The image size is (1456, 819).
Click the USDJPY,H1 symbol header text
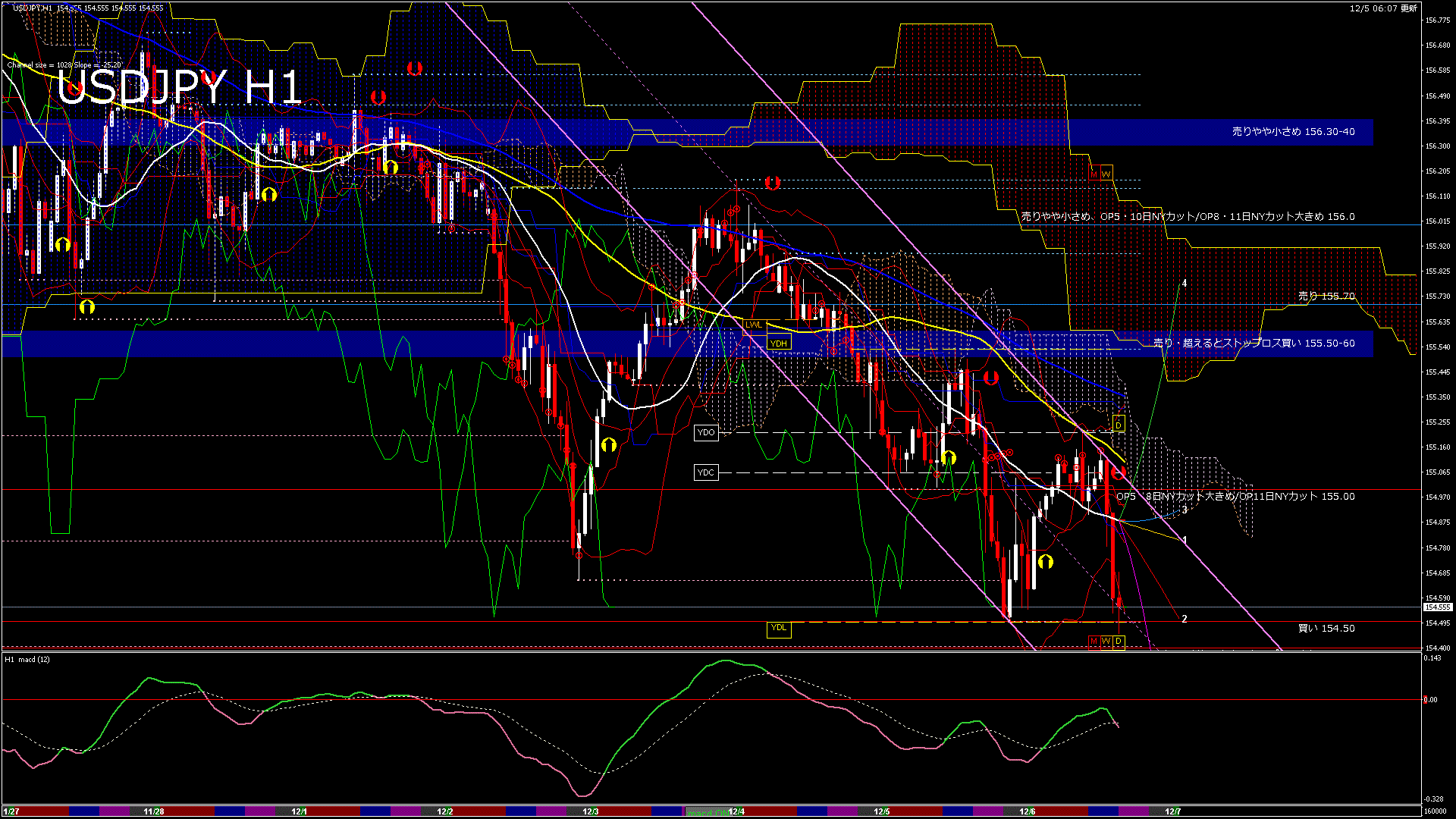(33, 8)
